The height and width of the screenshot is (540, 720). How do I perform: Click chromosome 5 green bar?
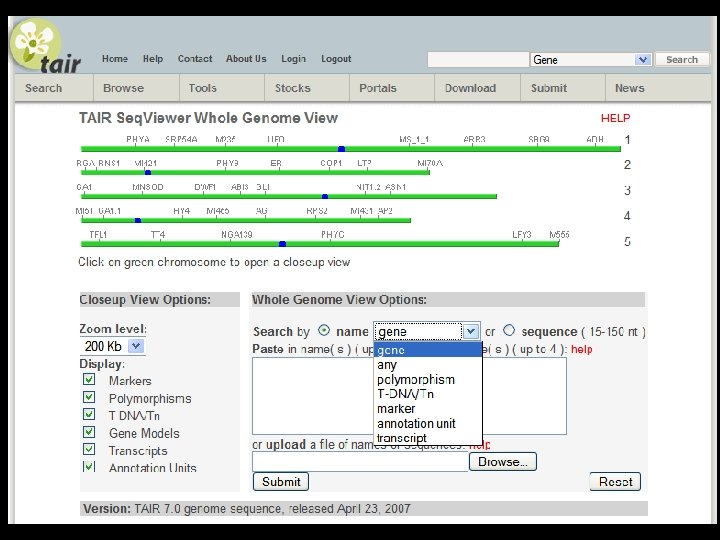tap(320, 244)
